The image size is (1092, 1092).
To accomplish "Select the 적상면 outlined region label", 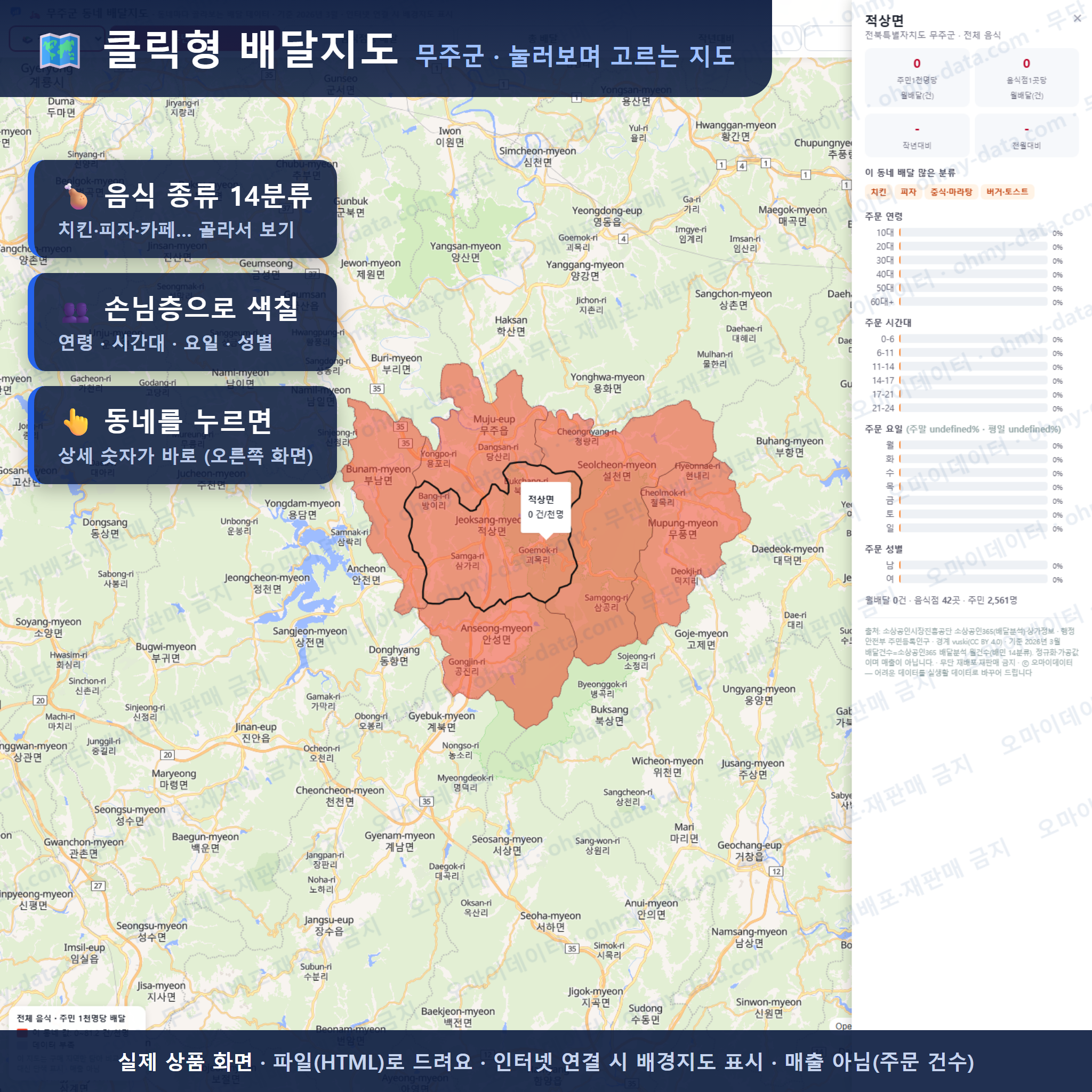I will (491, 525).
